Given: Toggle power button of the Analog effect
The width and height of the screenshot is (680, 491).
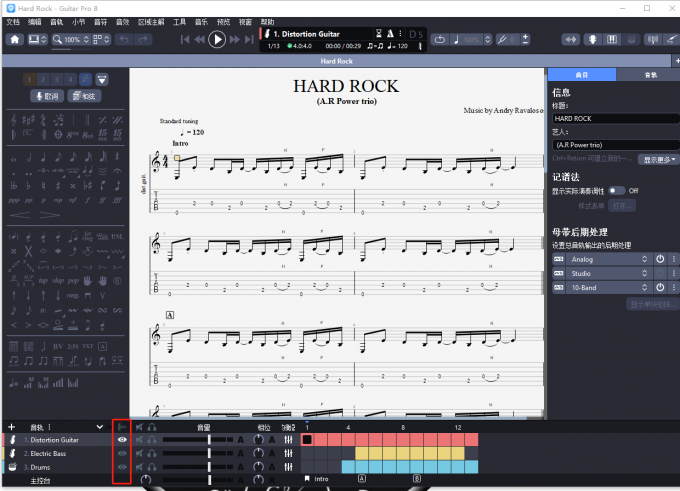Looking at the screenshot, I should click(660, 259).
